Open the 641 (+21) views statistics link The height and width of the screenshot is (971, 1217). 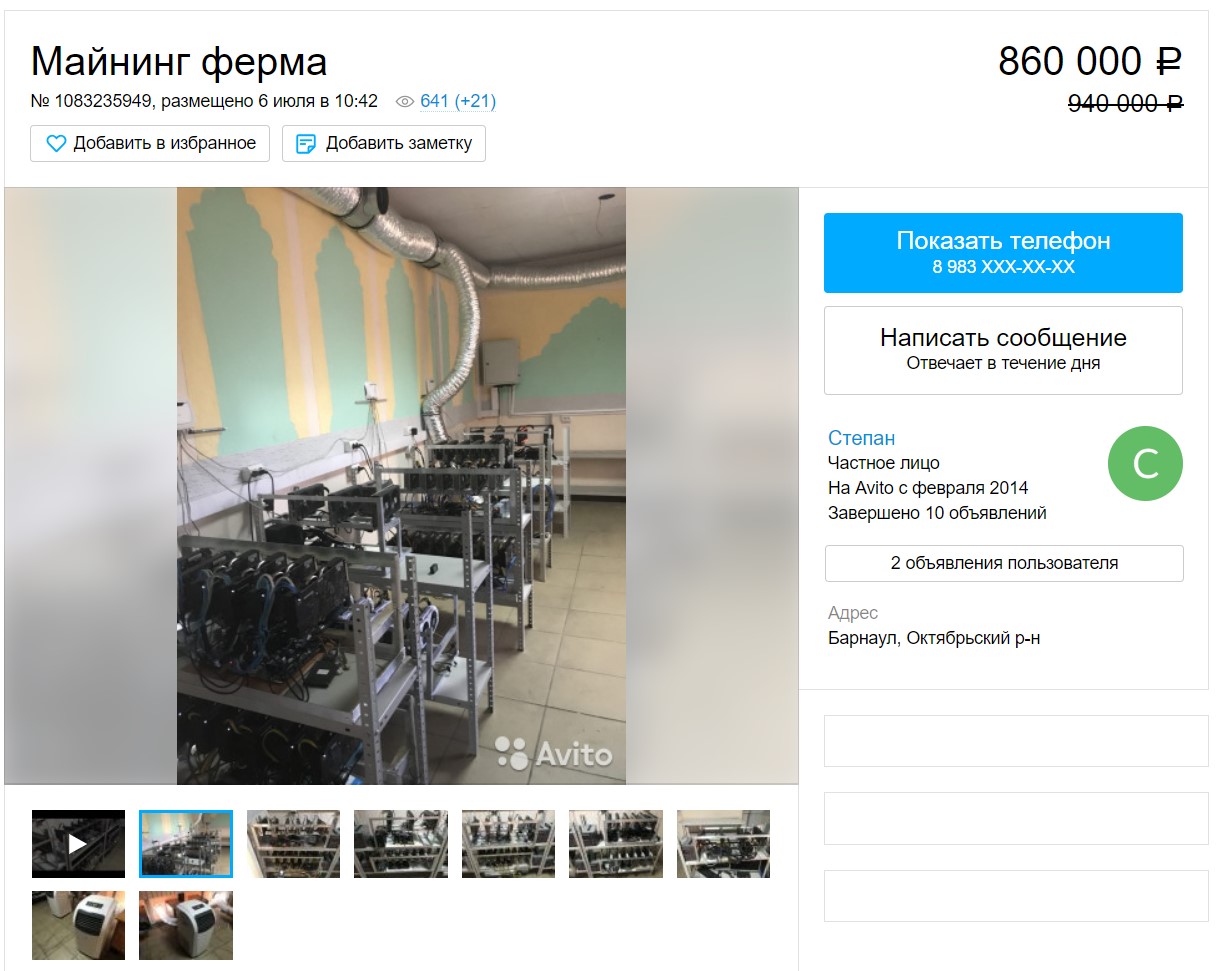tap(458, 101)
